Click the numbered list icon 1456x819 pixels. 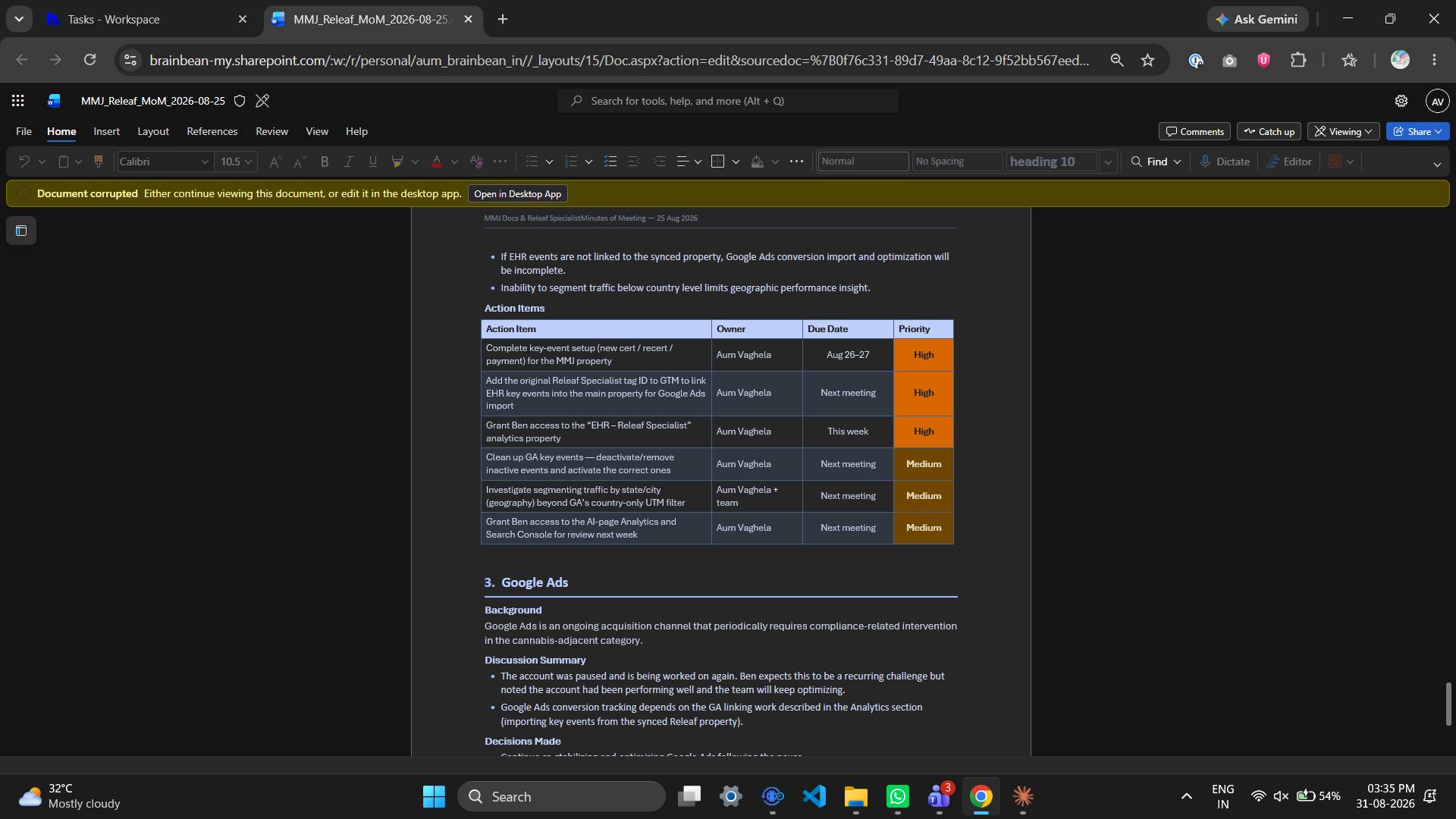pyautogui.click(x=571, y=162)
